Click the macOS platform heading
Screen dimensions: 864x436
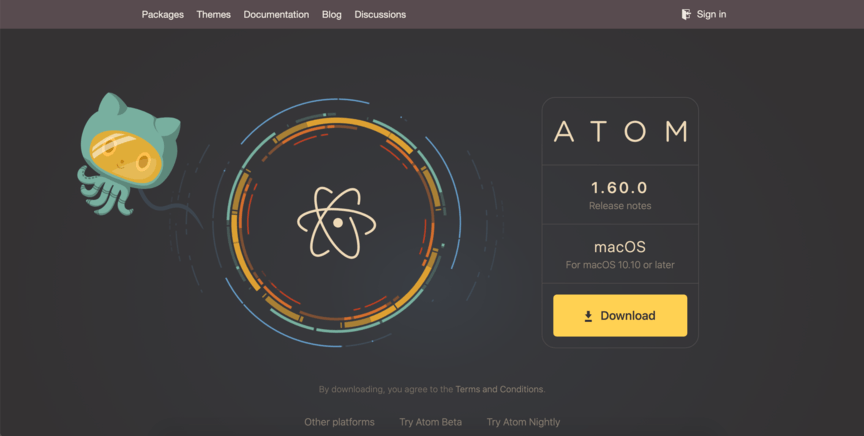(620, 246)
